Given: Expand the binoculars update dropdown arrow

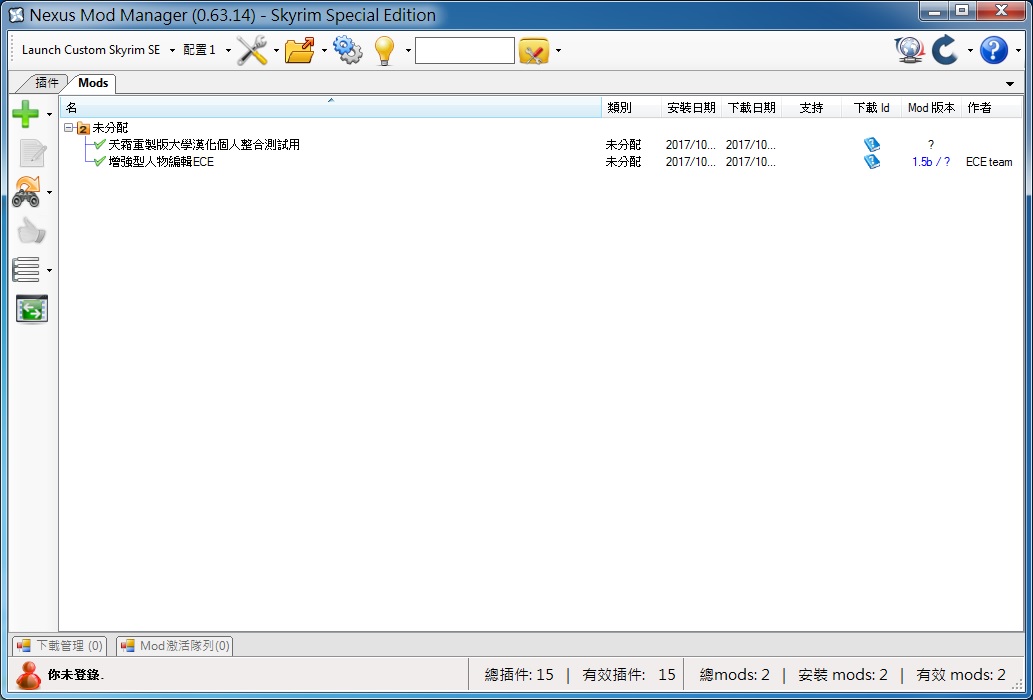Looking at the screenshot, I should tap(49, 193).
